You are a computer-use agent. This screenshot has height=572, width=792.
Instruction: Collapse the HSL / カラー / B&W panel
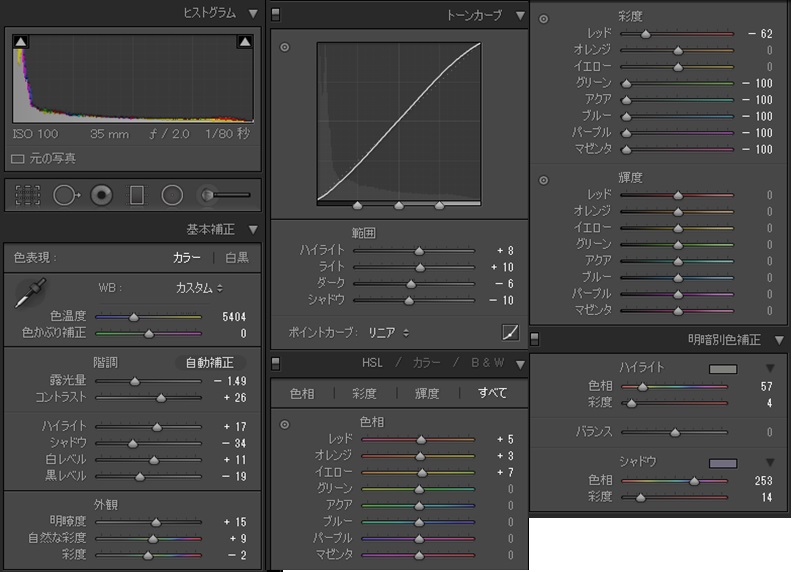pyautogui.click(x=520, y=364)
